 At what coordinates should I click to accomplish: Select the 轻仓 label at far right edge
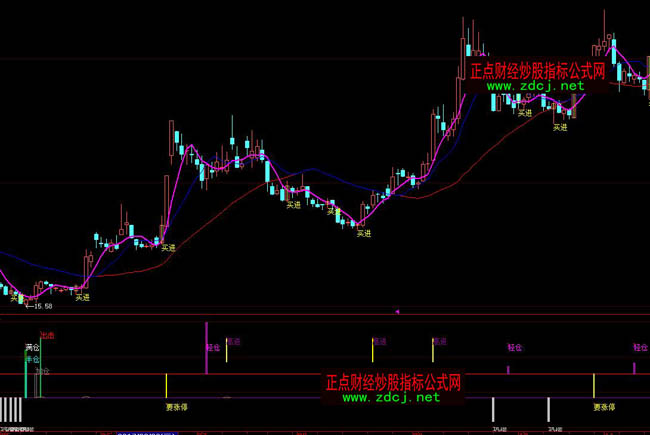(640, 348)
